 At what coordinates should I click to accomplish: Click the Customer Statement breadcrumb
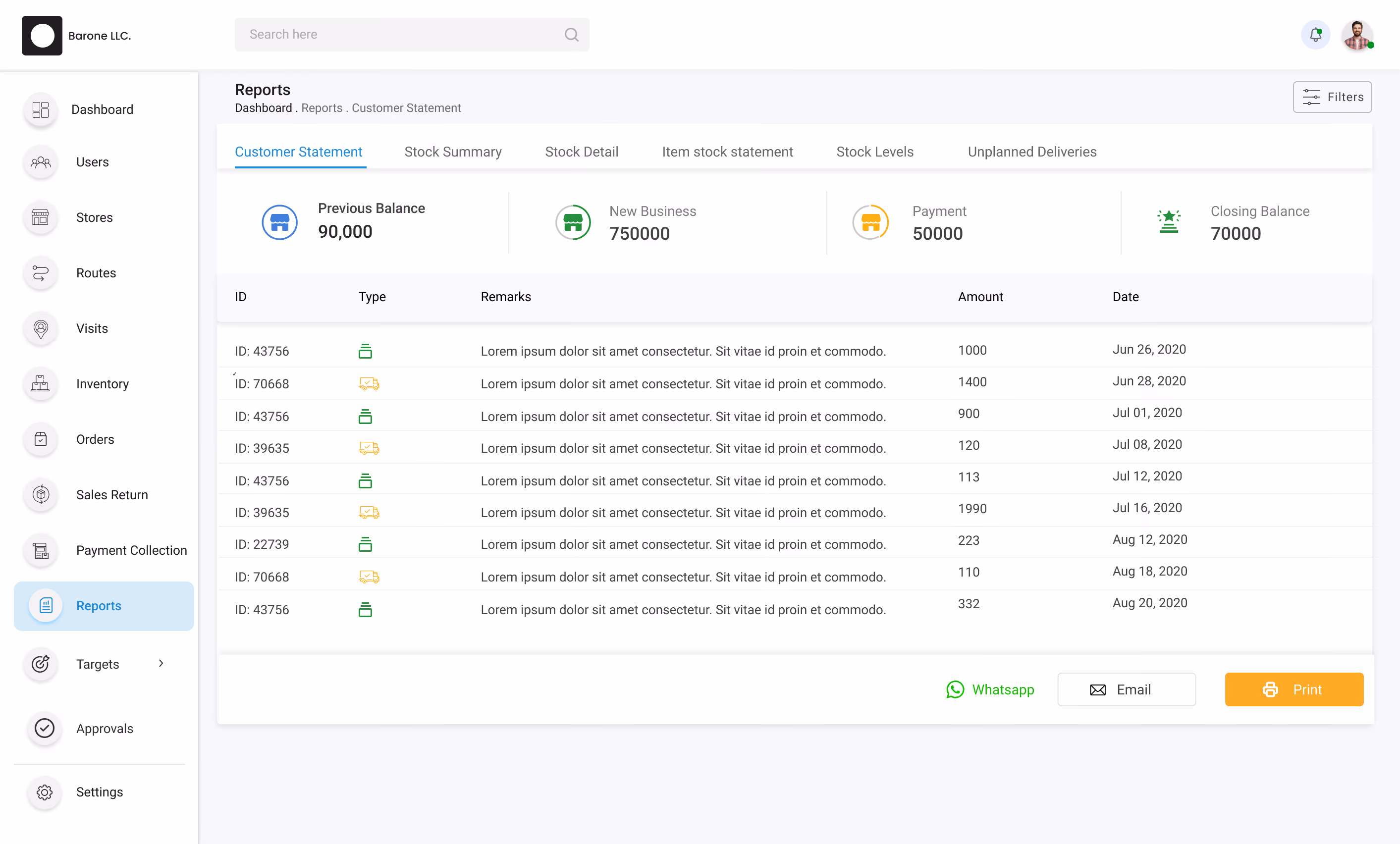(406, 108)
